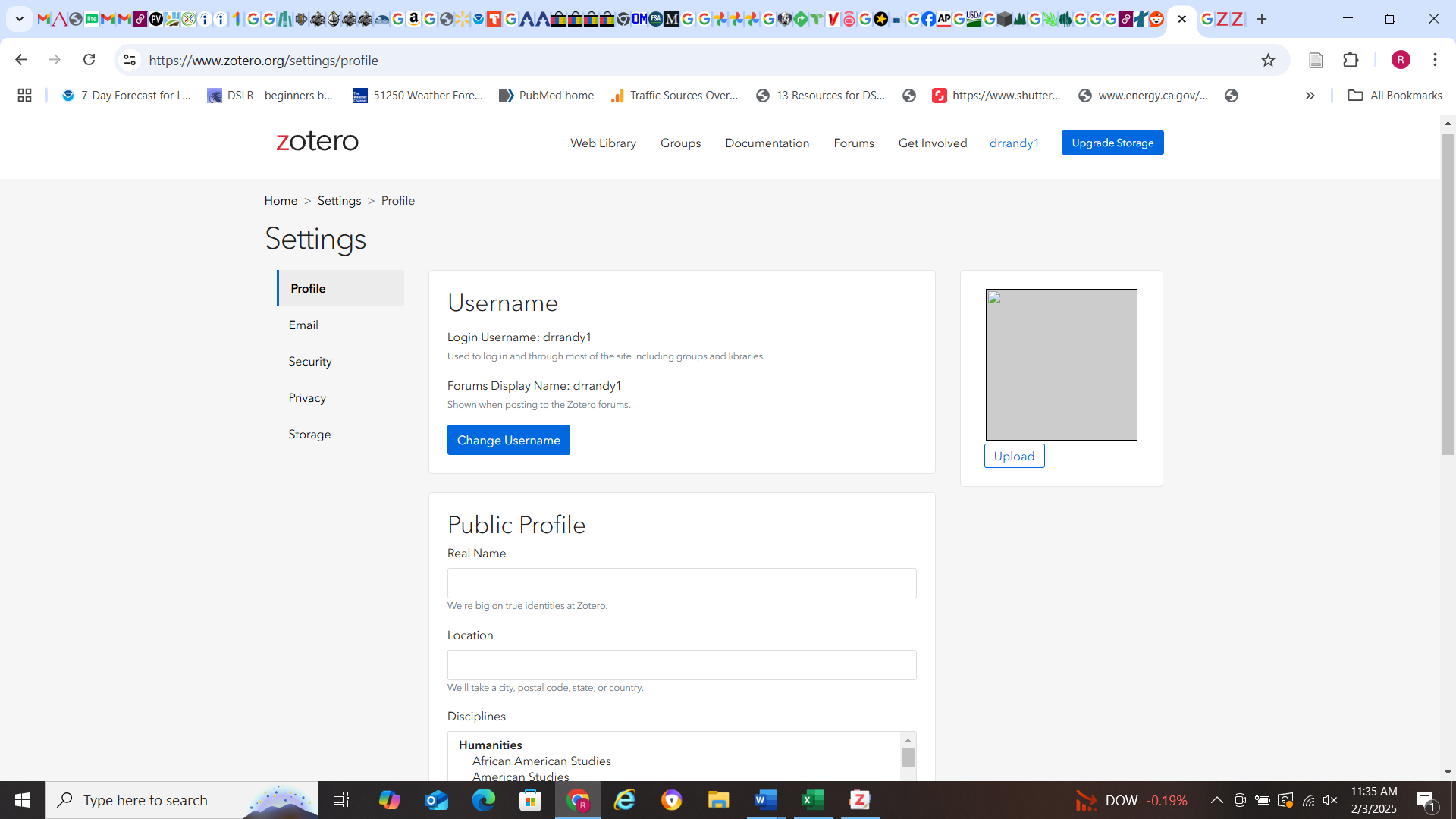
Task: Click the zotero logo
Action: 317,141
